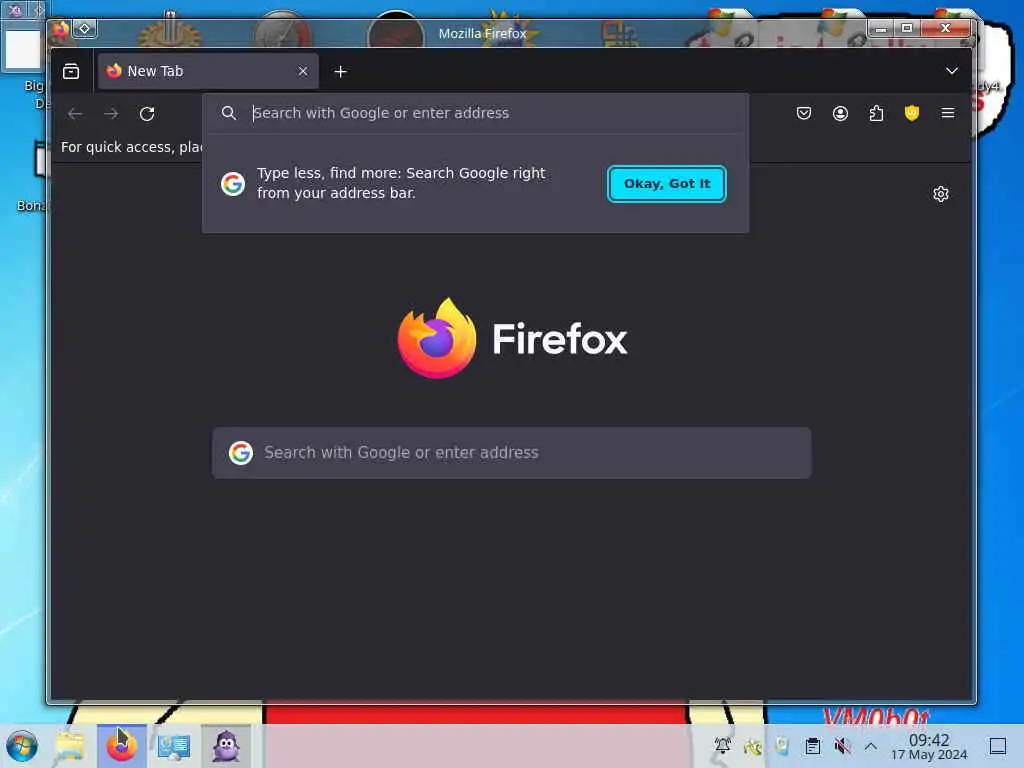Open new tab personalize gear

940,194
